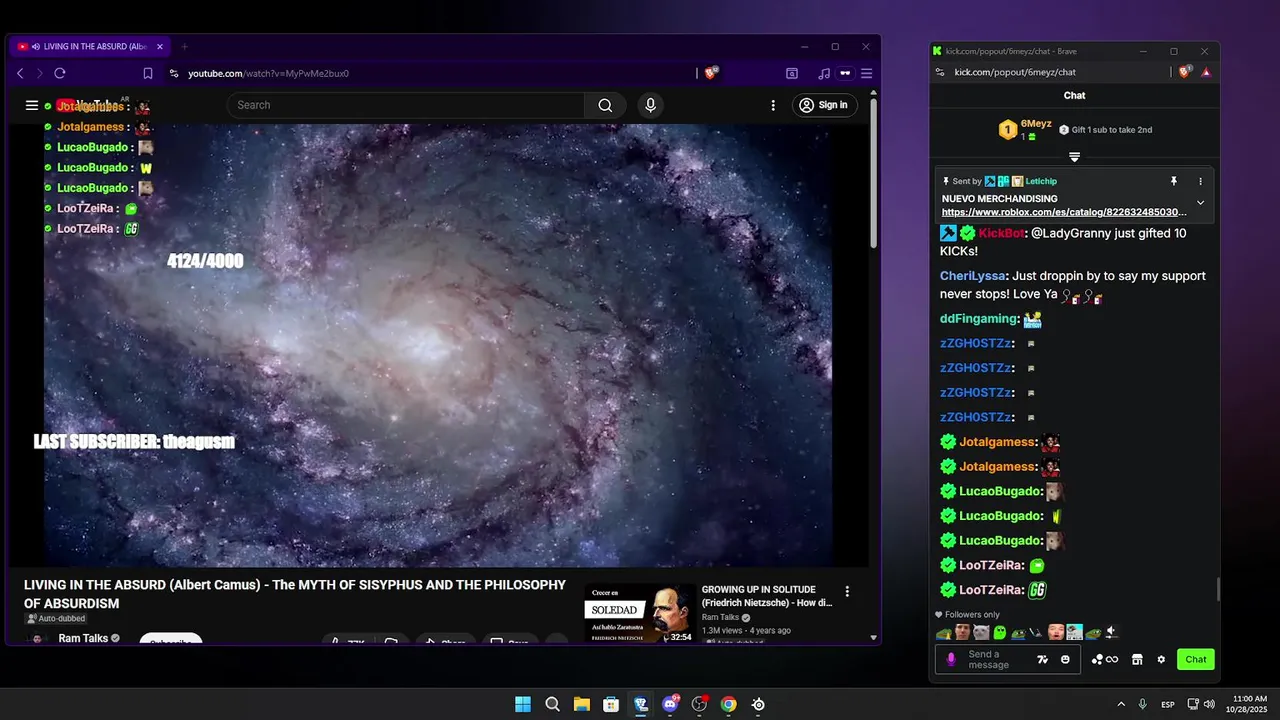Focus the YouTube Search field
1280x720 pixels.
(x=405, y=105)
